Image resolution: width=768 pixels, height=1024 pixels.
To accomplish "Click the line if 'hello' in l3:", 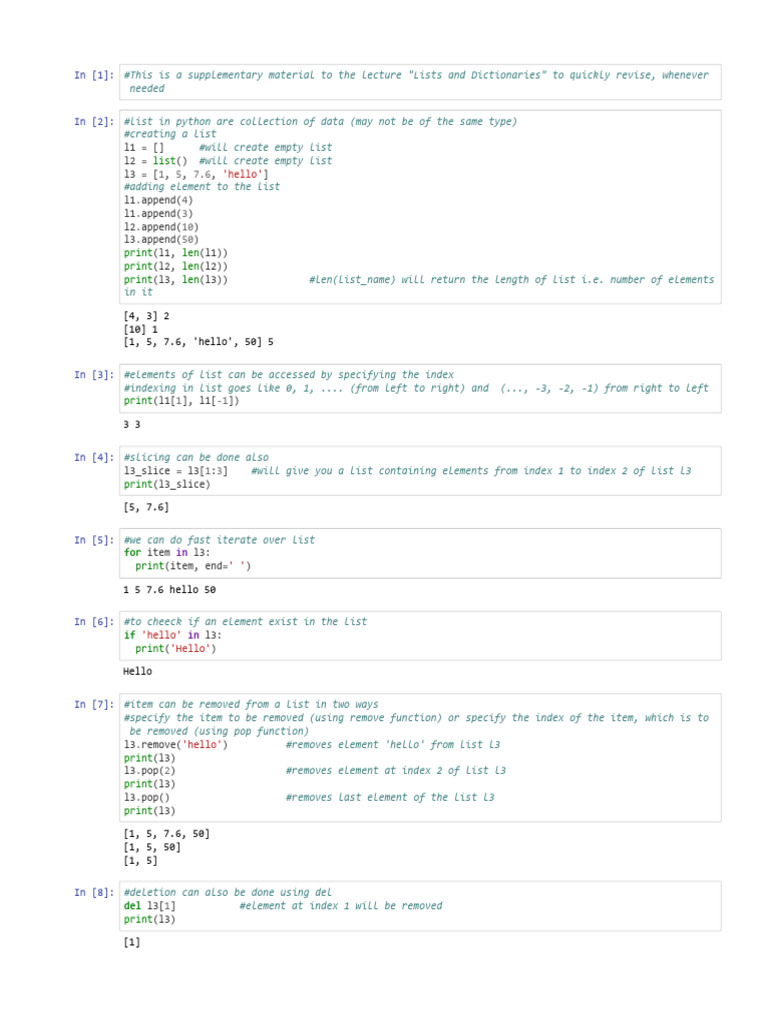I will pyautogui.click(x=173, y=635).
